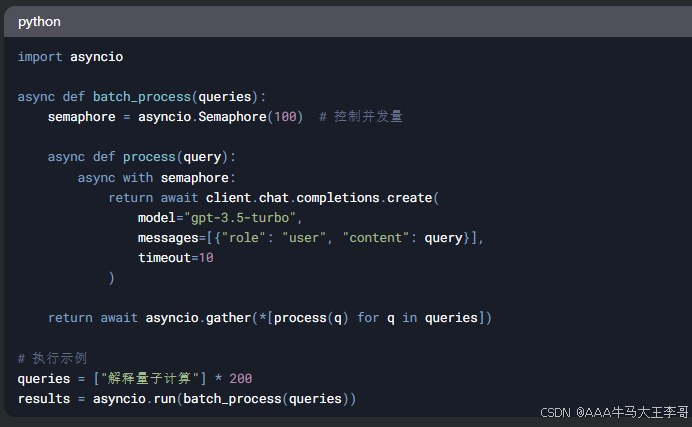This screenshot has height=427, width=692.
Task: Click the comment "# 执行示例"
Action: pos(52,358)
